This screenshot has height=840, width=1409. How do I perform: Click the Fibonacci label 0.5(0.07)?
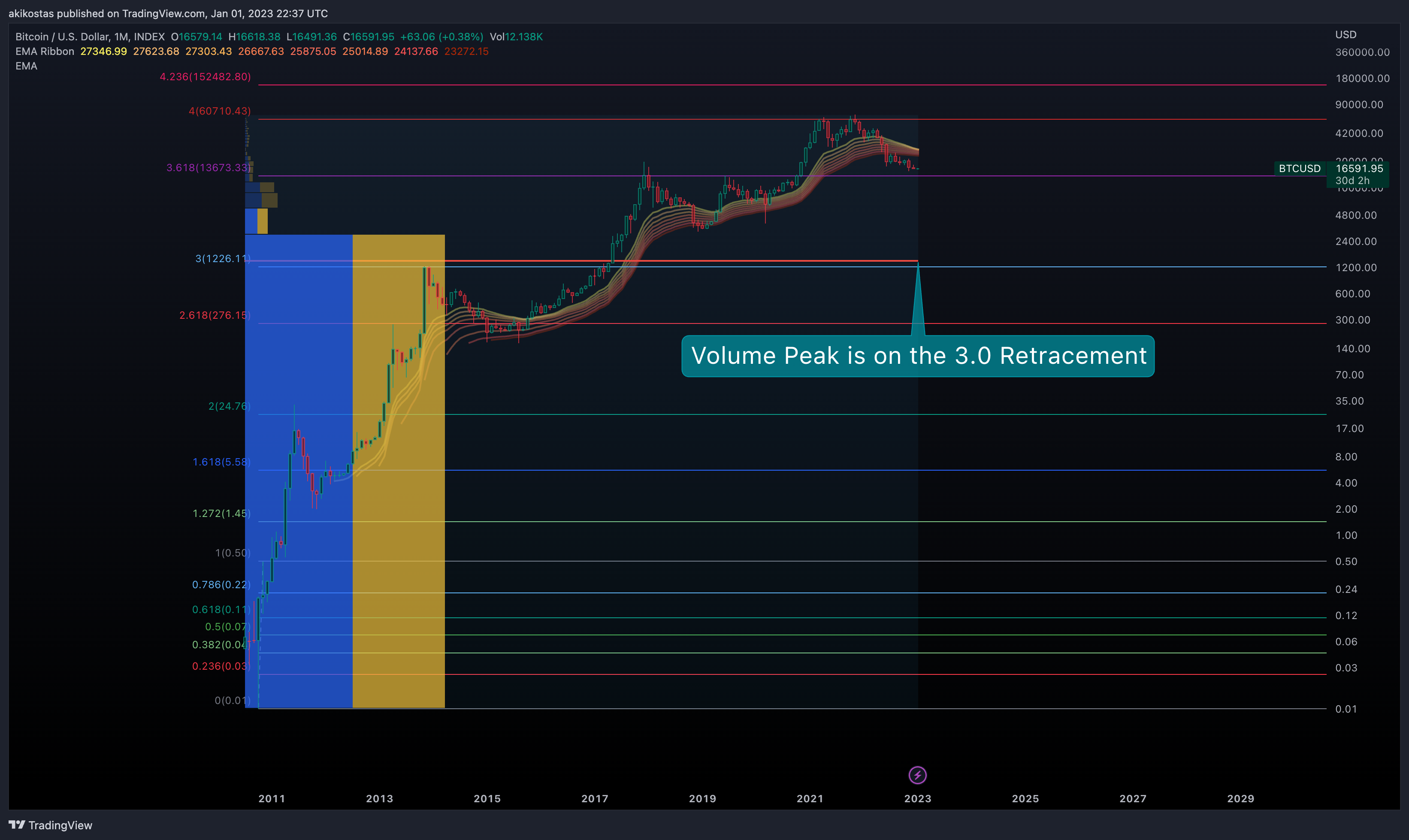pos(227,627)
